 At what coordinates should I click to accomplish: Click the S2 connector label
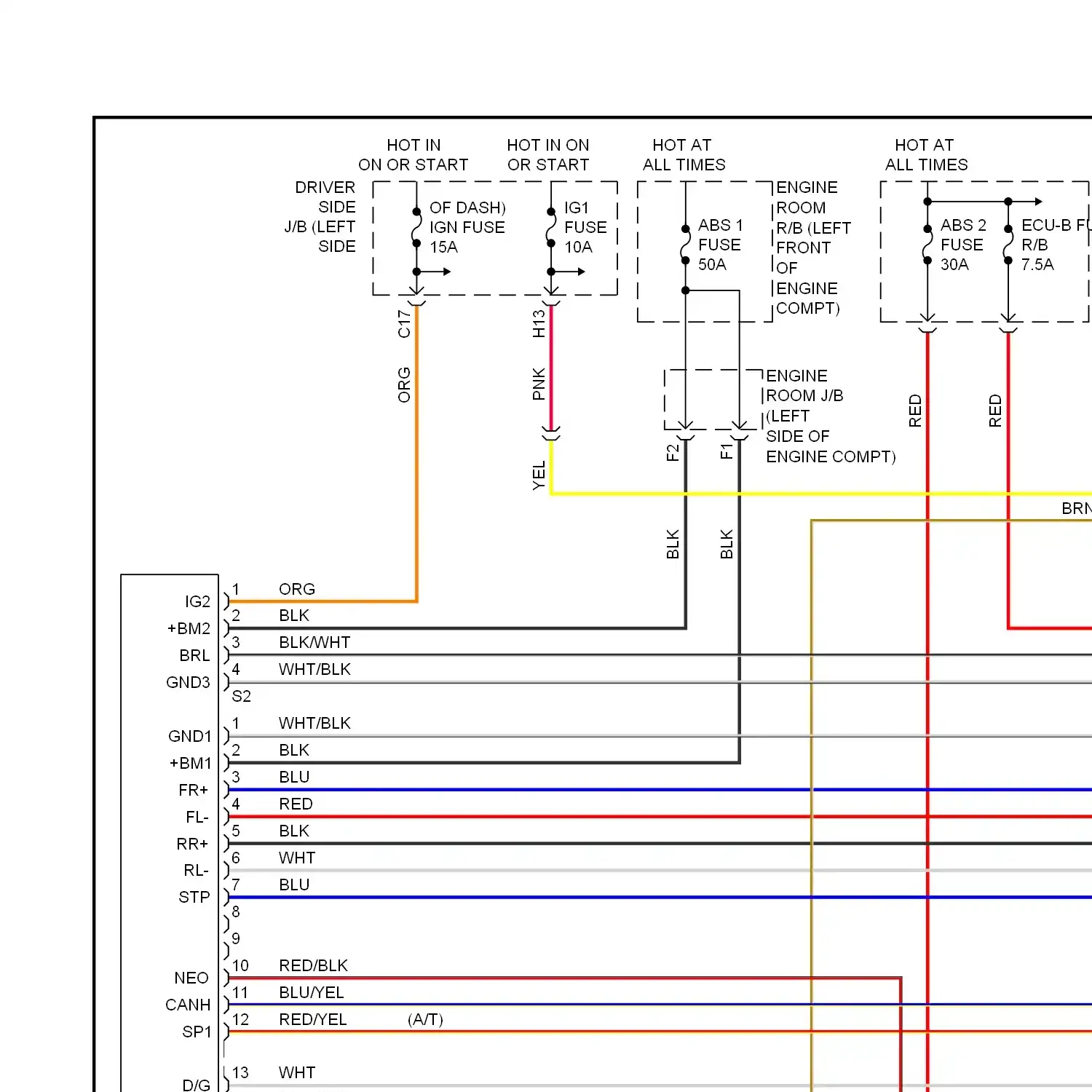[x=241, y=696]
